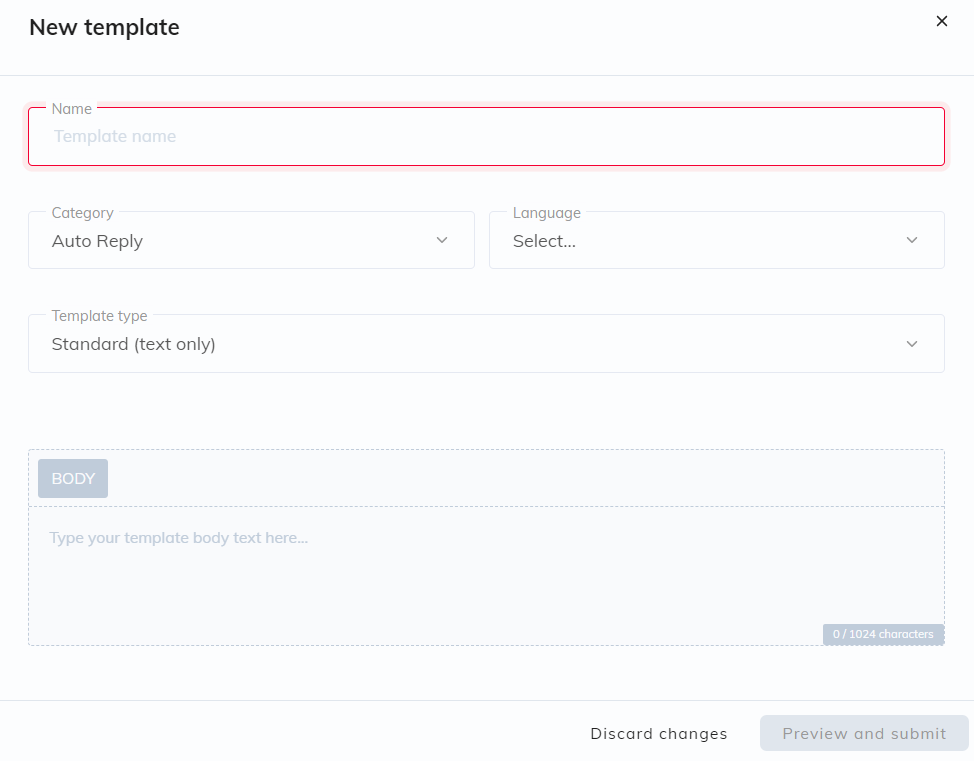Image resolution: width=974 pixels, height=761 pixels.
Task: Click the chevron arrow in Category field
Action: (442, 240)
